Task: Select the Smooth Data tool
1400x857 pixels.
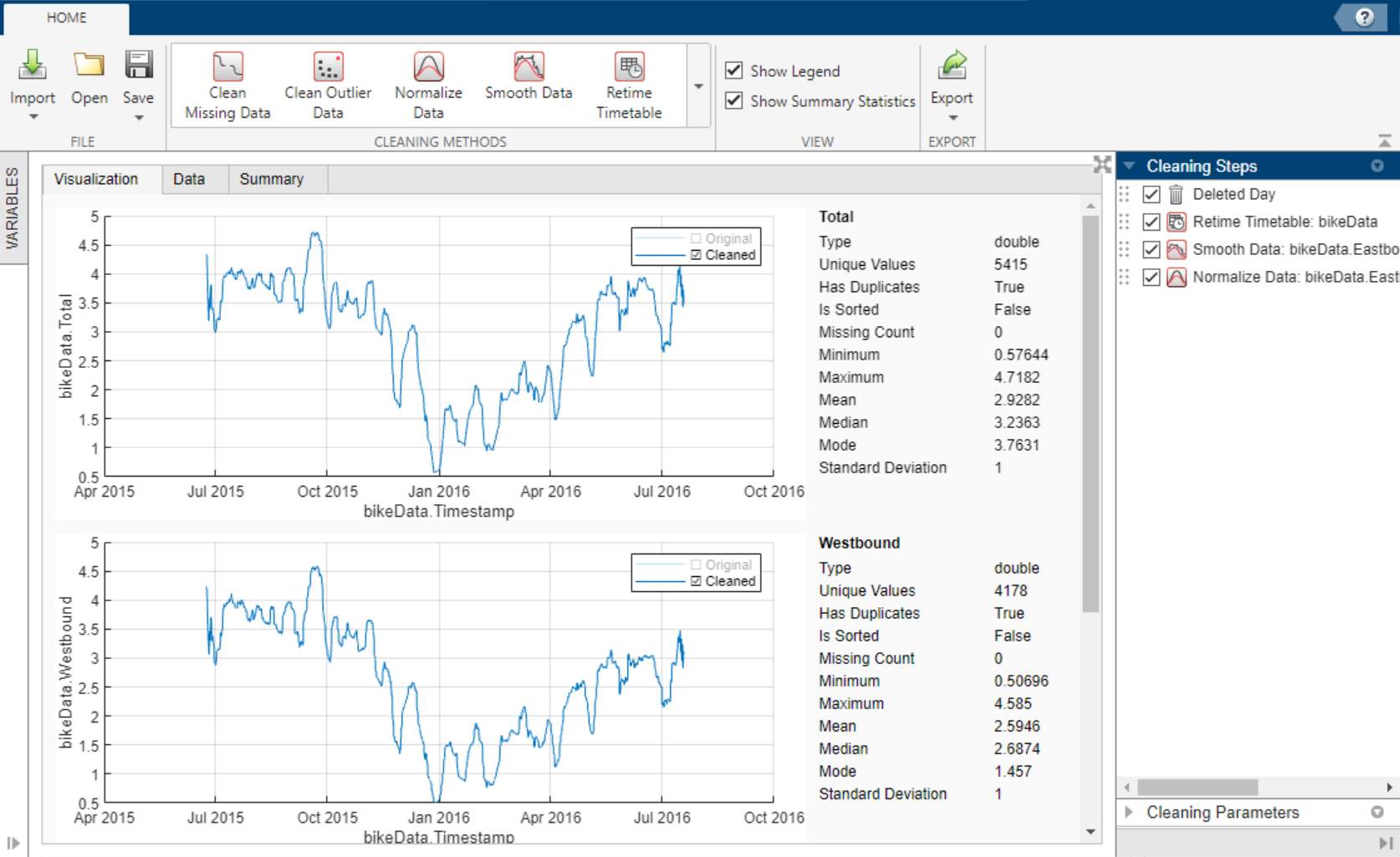Action: [529, 68]
